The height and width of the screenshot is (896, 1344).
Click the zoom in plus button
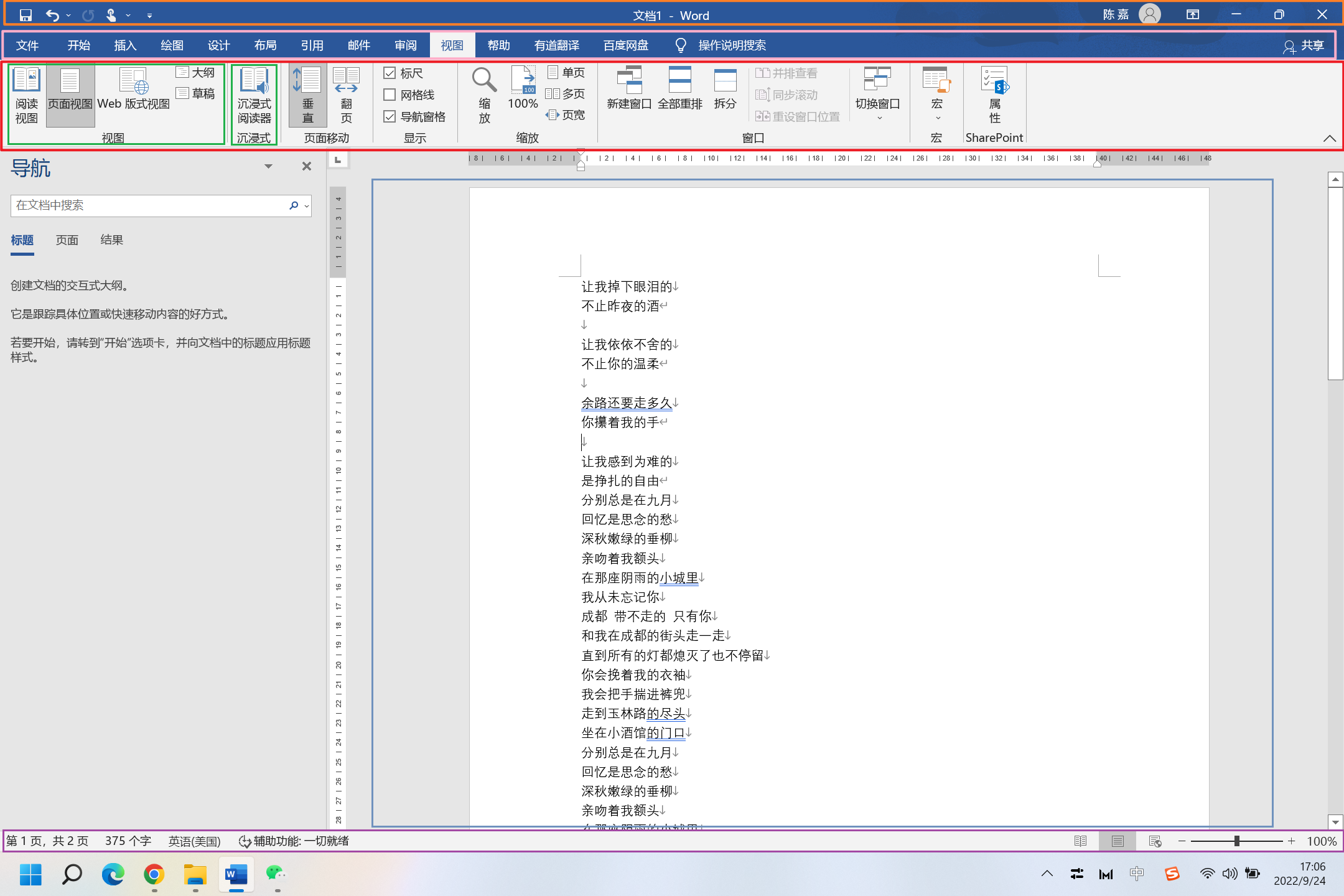pos(1292,841)
